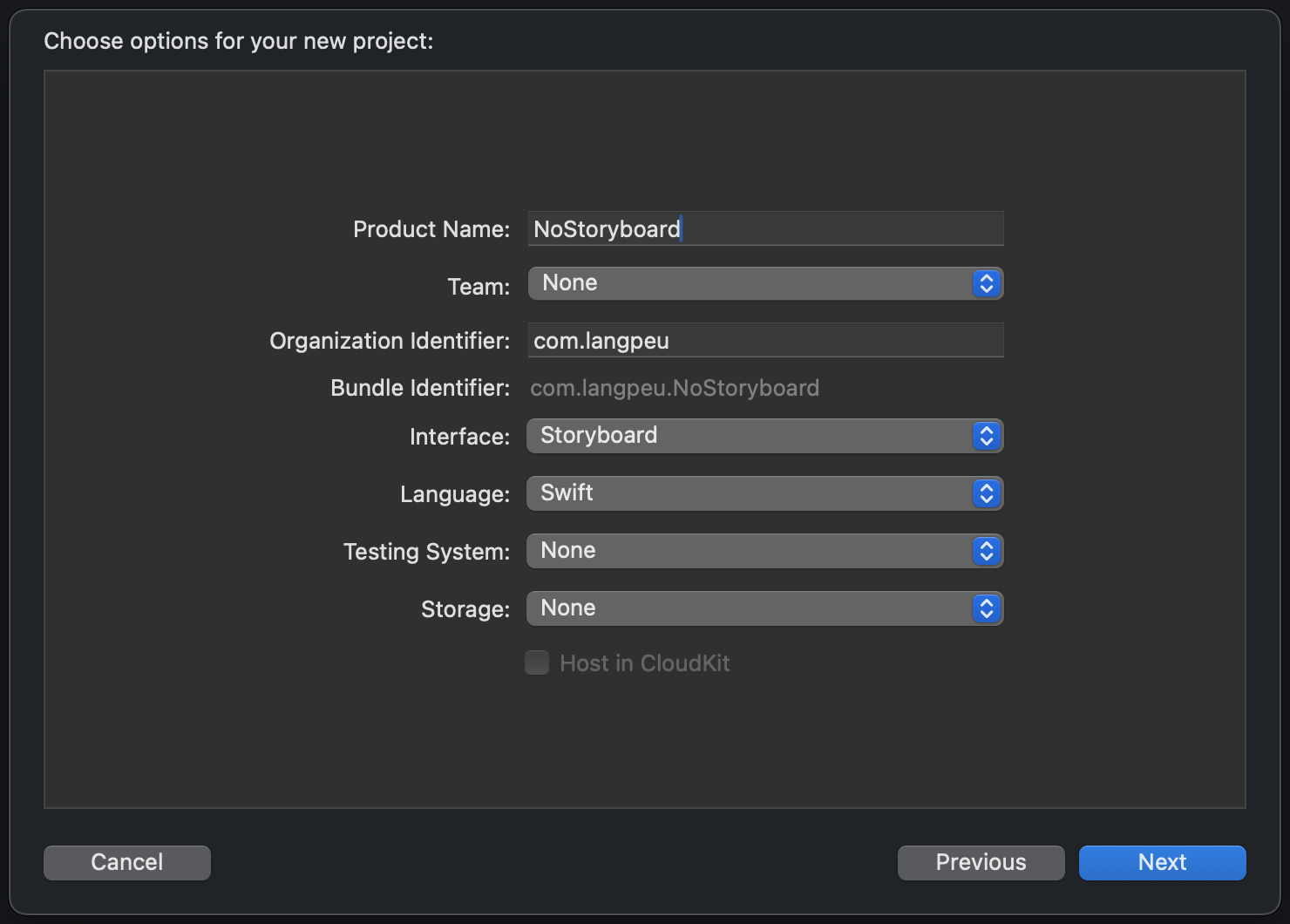The height and width of the screenshot is (924, 1290).
Task: Open the Testing System dropdown
Action: click(x=765, y=551)
